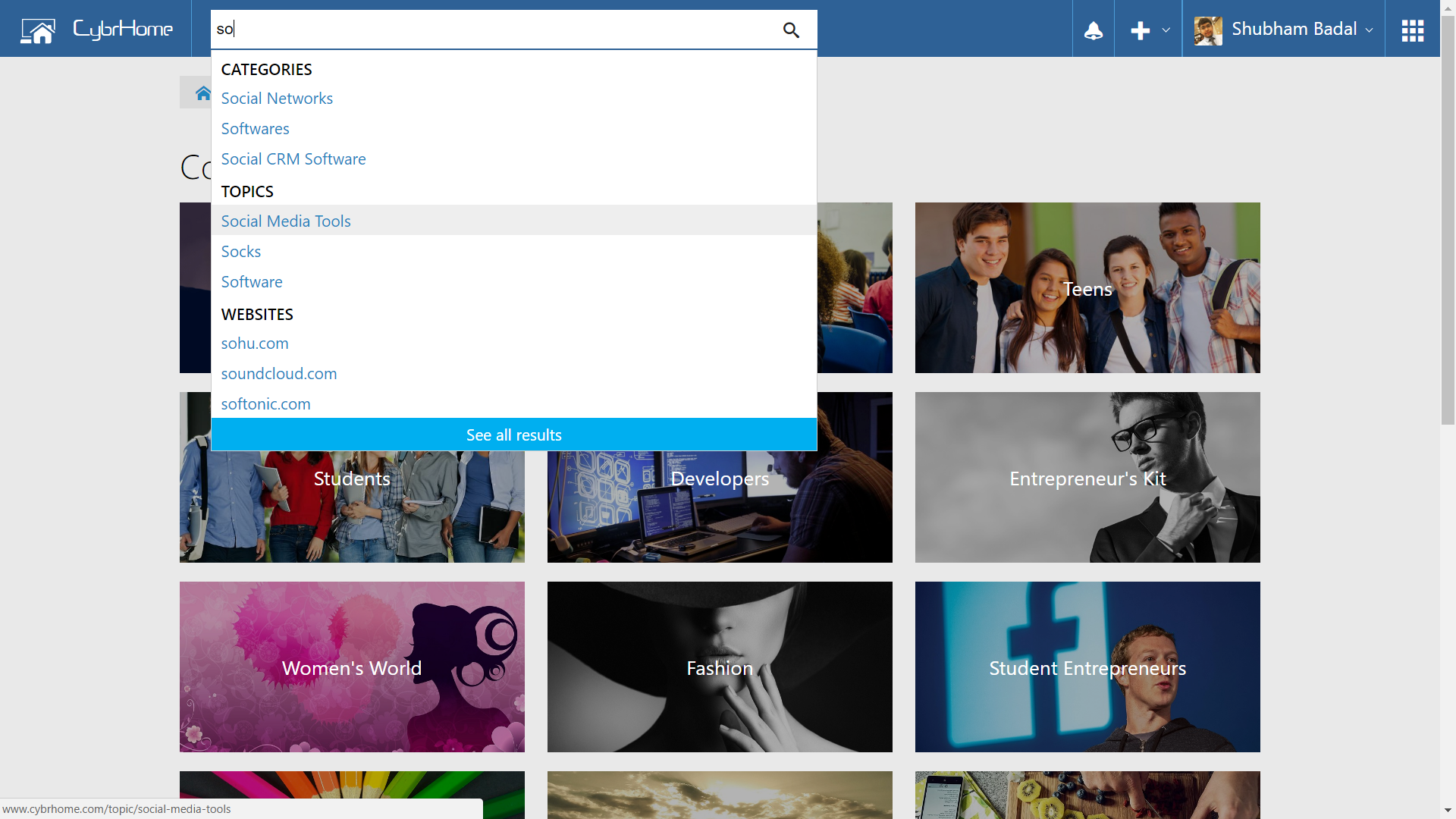Open the Entrepreneur's Kit collection tile

(1087, 478)
